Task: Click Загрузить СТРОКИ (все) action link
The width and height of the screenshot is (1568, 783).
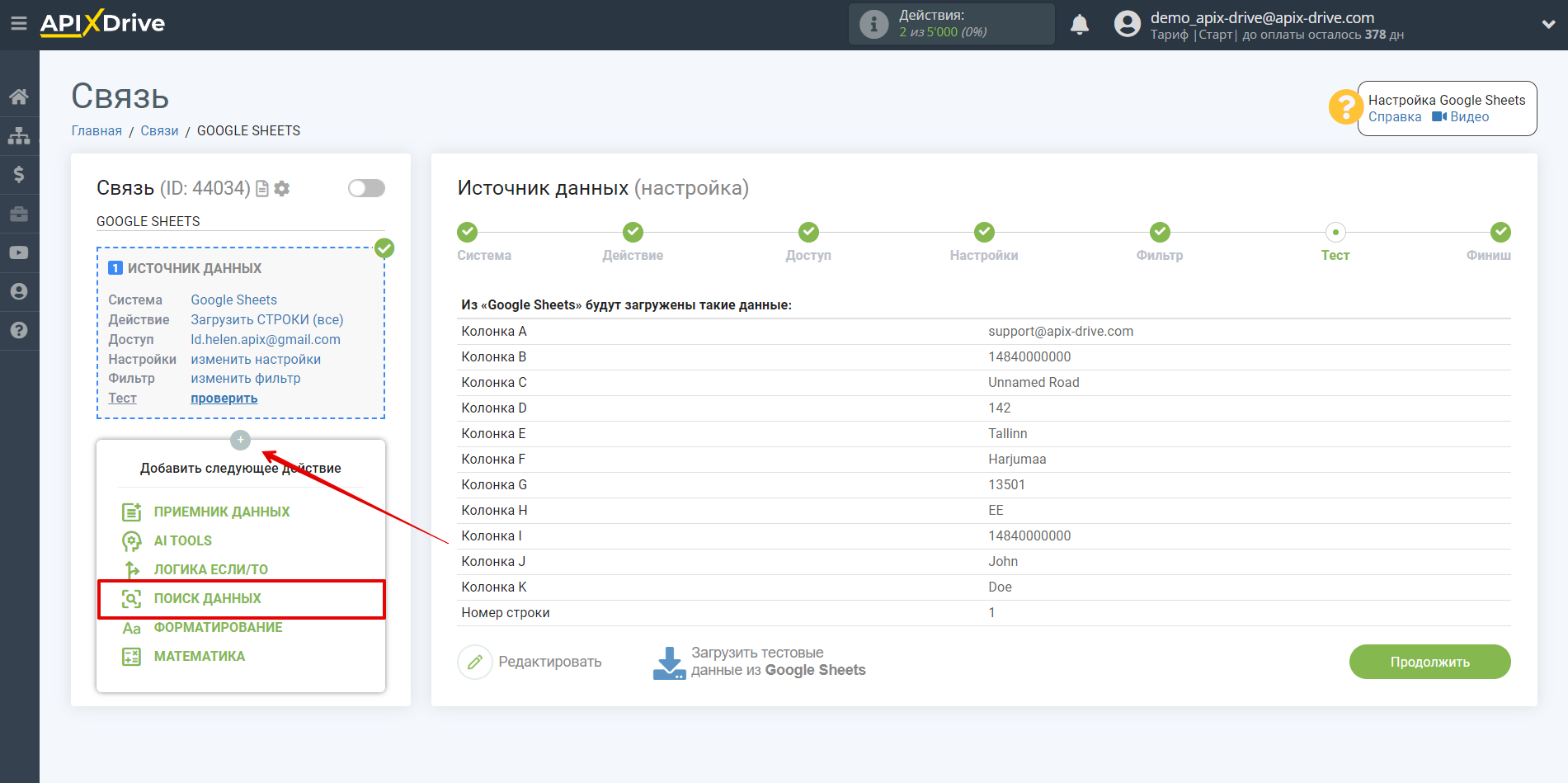Action: pyautogui.click(x=267, y=320)
